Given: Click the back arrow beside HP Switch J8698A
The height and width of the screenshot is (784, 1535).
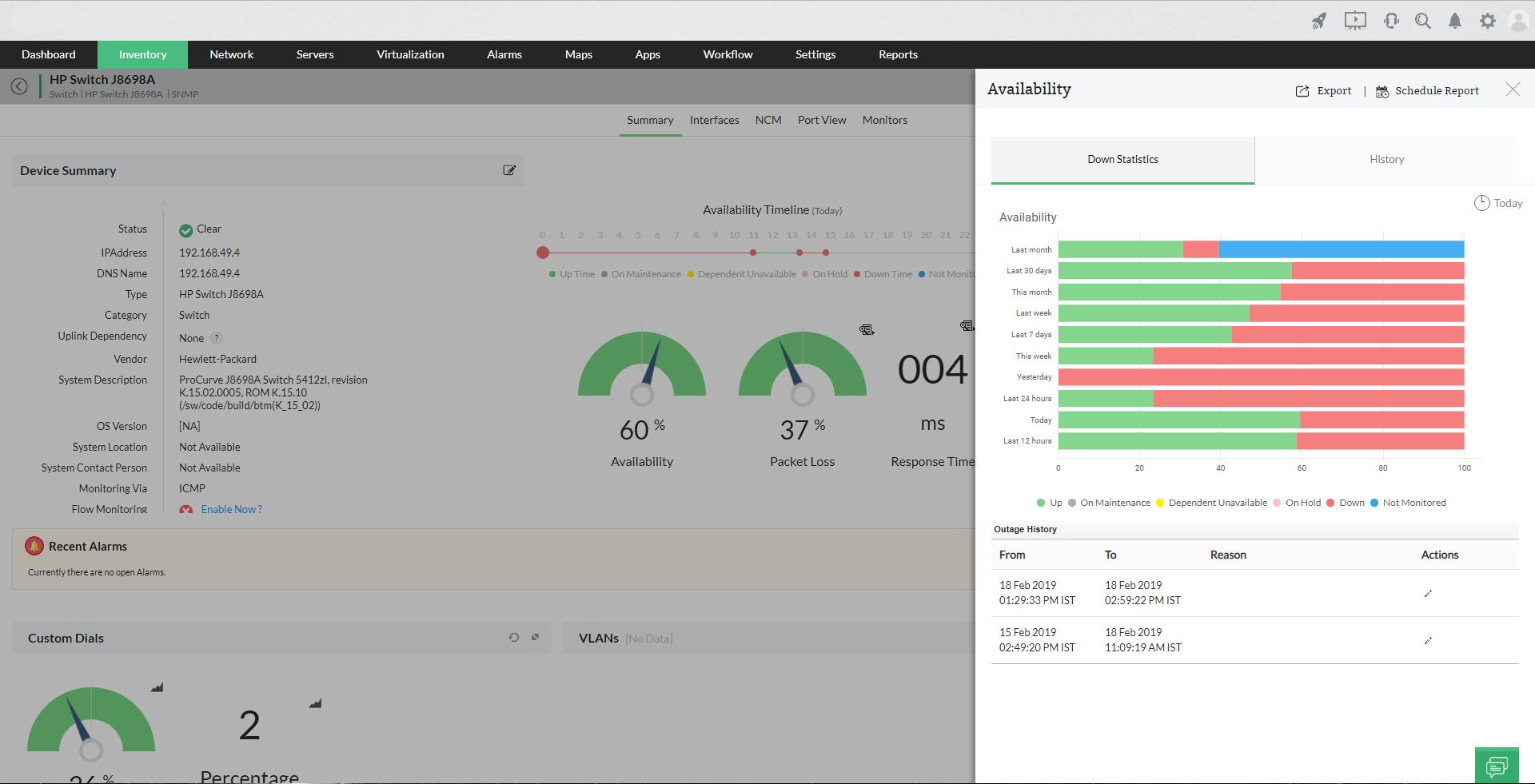Looking at the screenshot, I should [19, 86].
